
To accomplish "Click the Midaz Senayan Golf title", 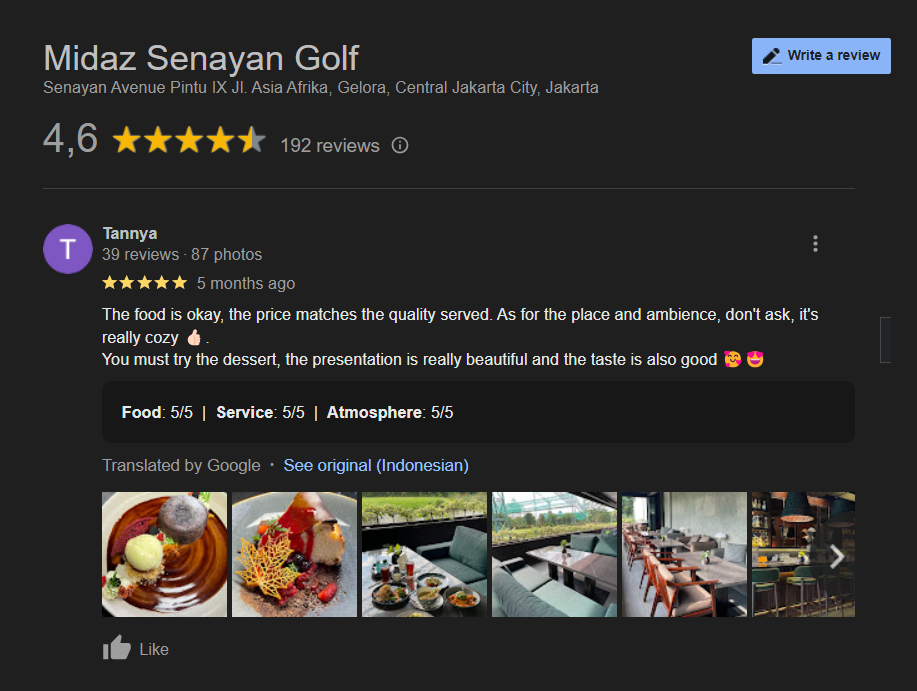I will [201, 58].
